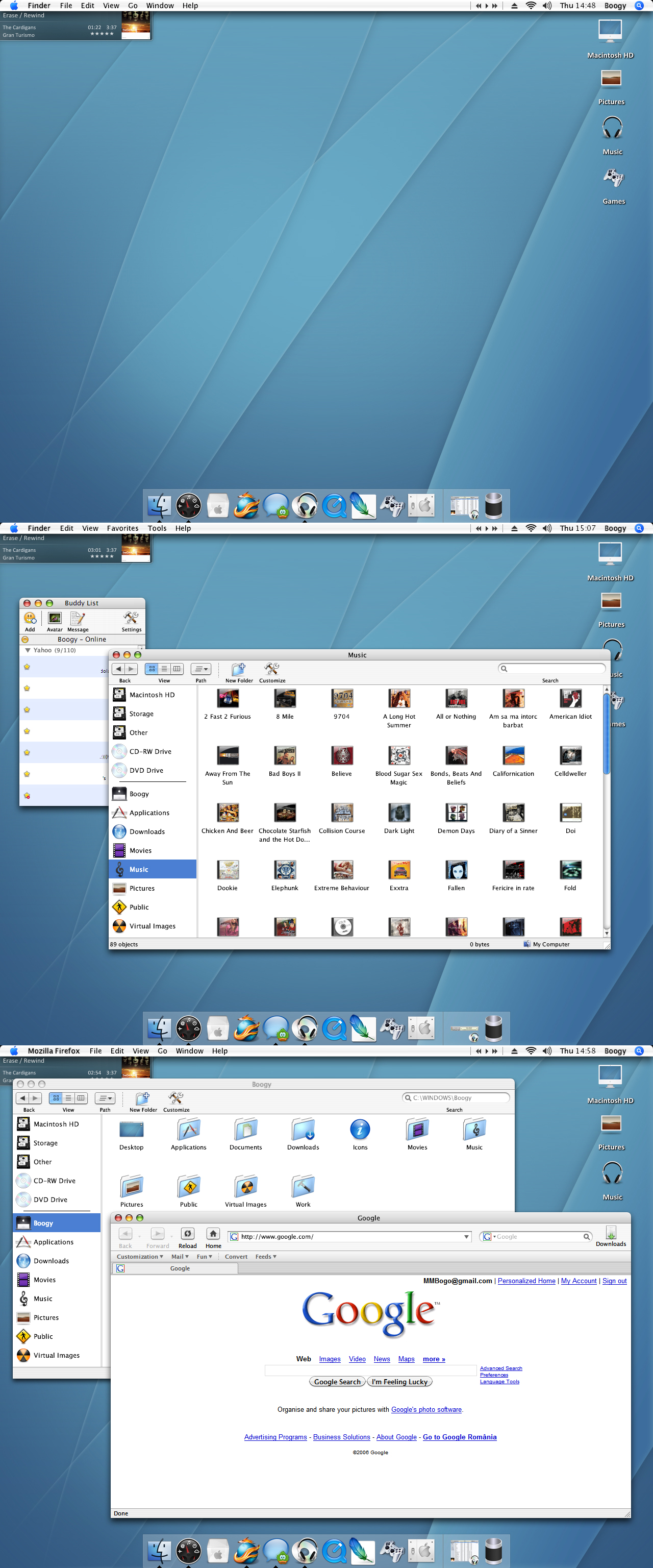The image size is (653, 1568).
Task: Open Applications in Boogy window sidebar
Action: point(57,1242)
